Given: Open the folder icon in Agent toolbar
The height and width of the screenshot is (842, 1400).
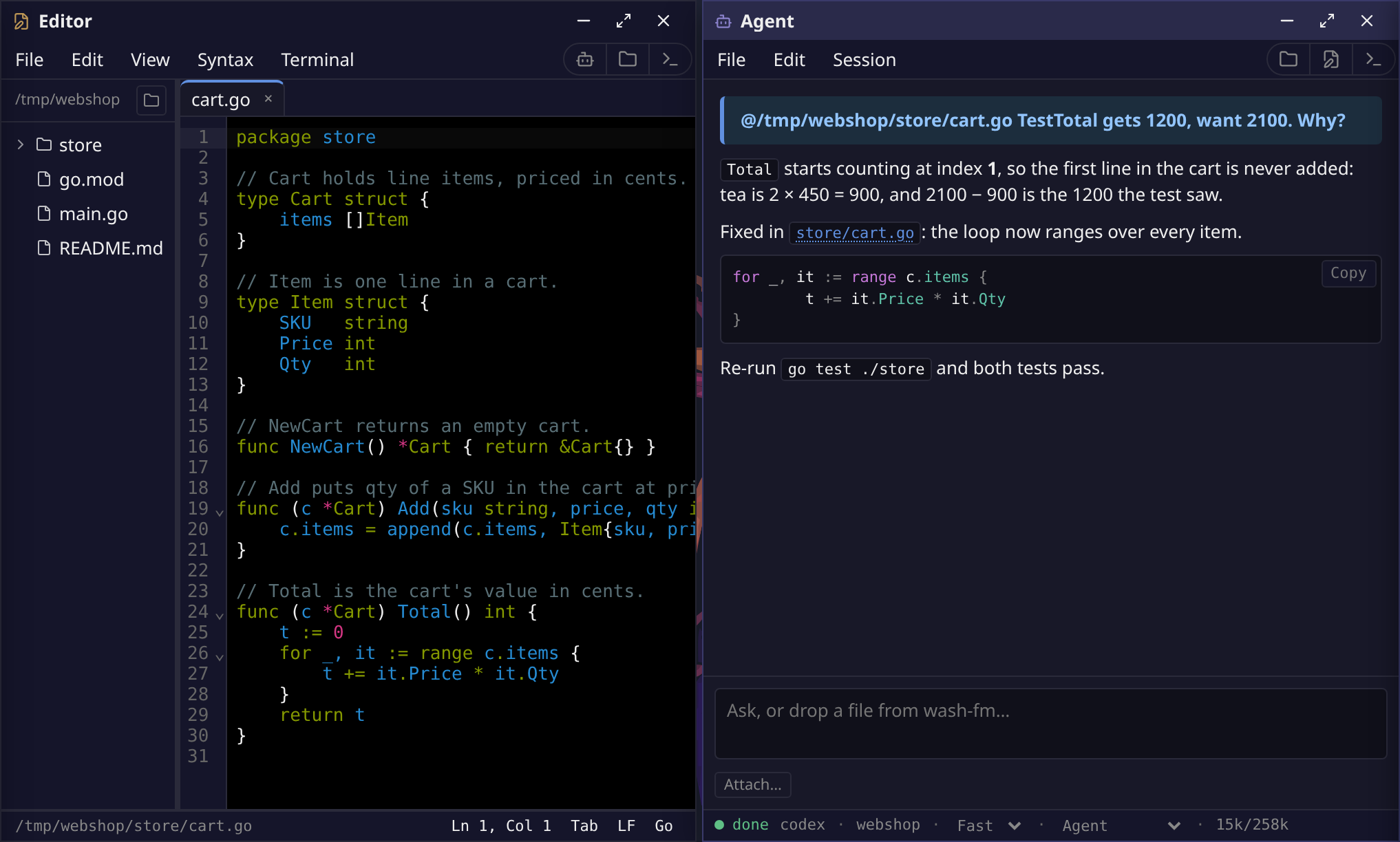Looking at the screenshot, I should [1288, 59].
